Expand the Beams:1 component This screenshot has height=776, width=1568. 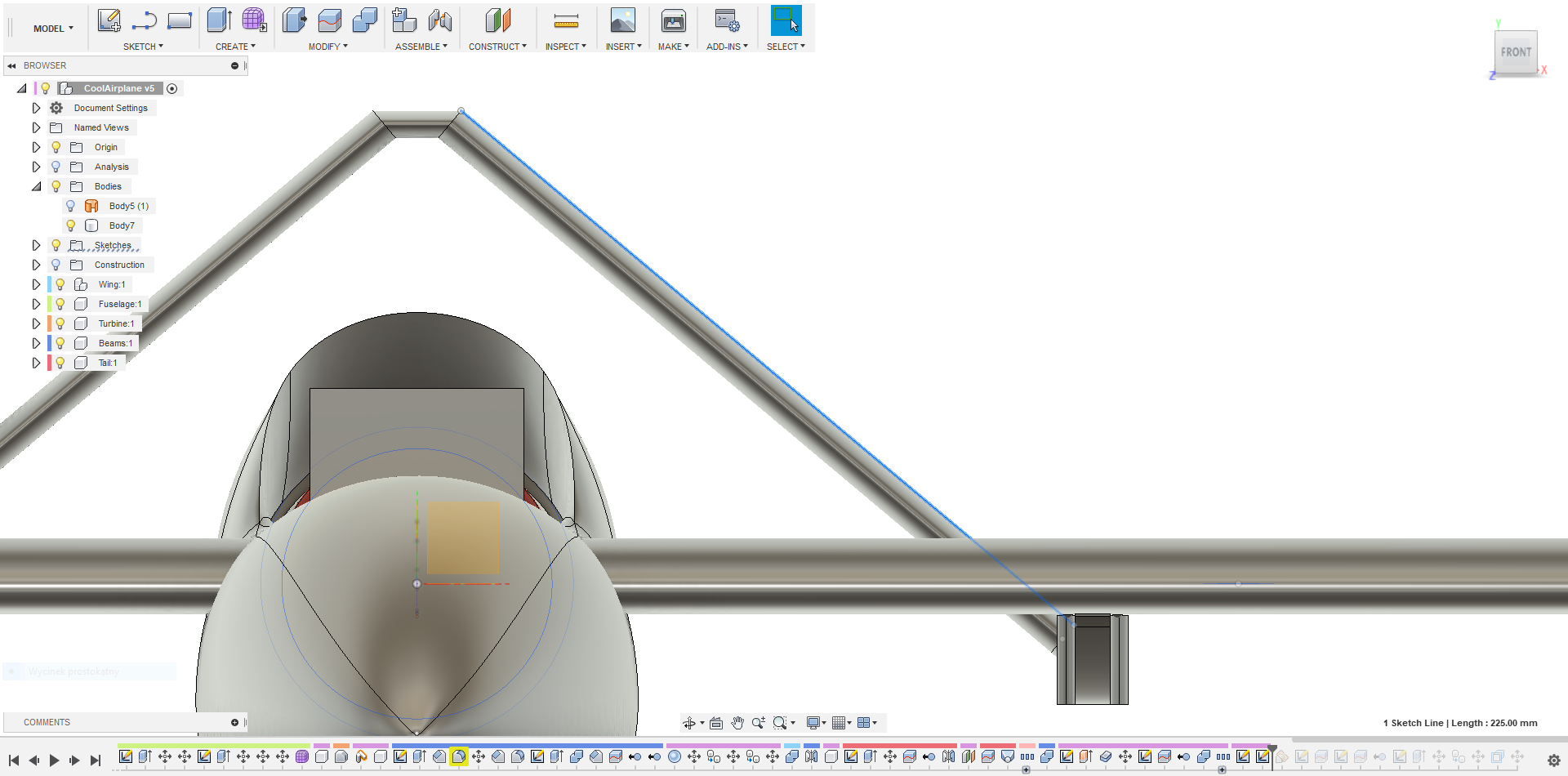[36, 343]
